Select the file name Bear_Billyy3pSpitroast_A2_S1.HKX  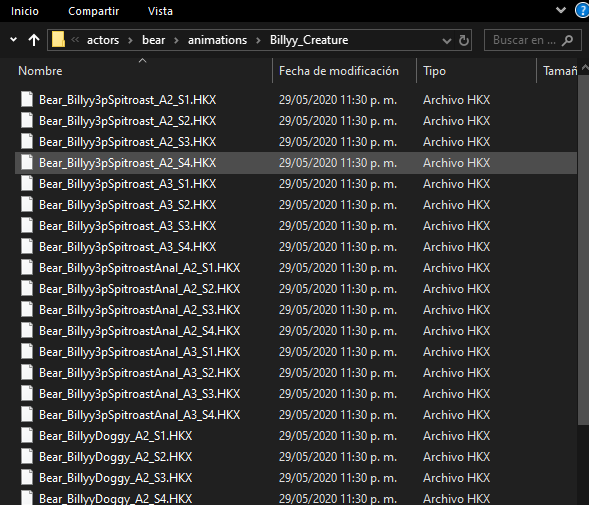[x=128, y=100]
